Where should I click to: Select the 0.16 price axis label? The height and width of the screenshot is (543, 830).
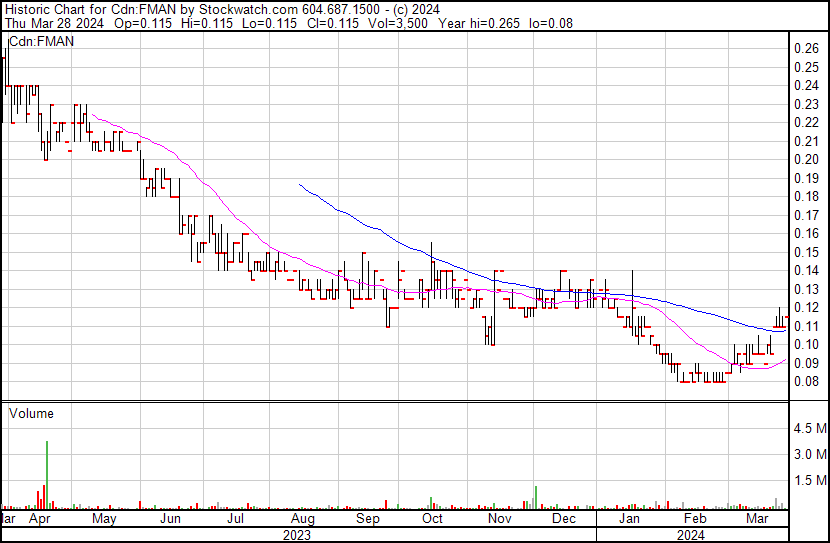click(806, 233)
